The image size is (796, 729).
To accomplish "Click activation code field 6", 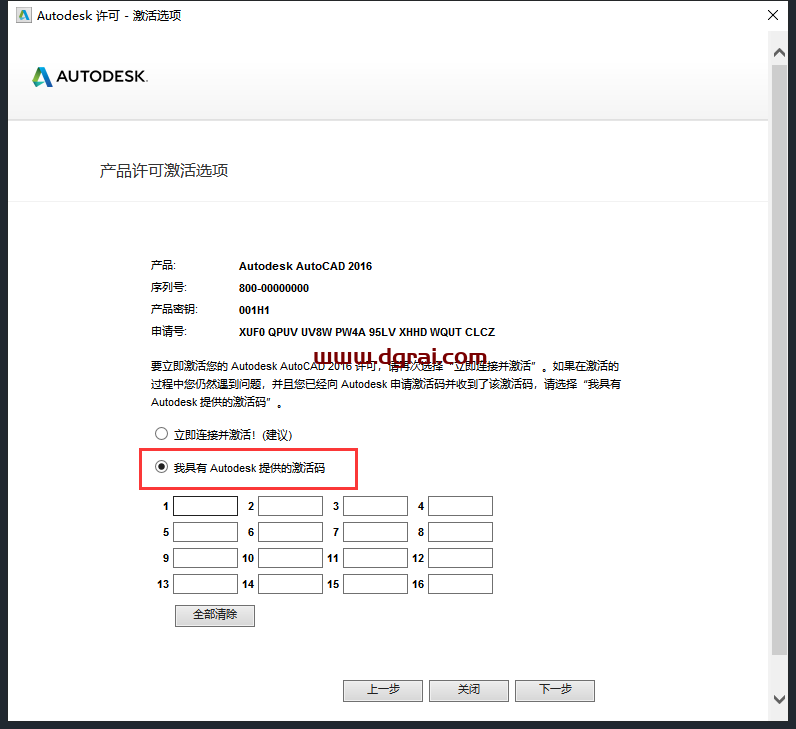I will [x=290, y=532].
